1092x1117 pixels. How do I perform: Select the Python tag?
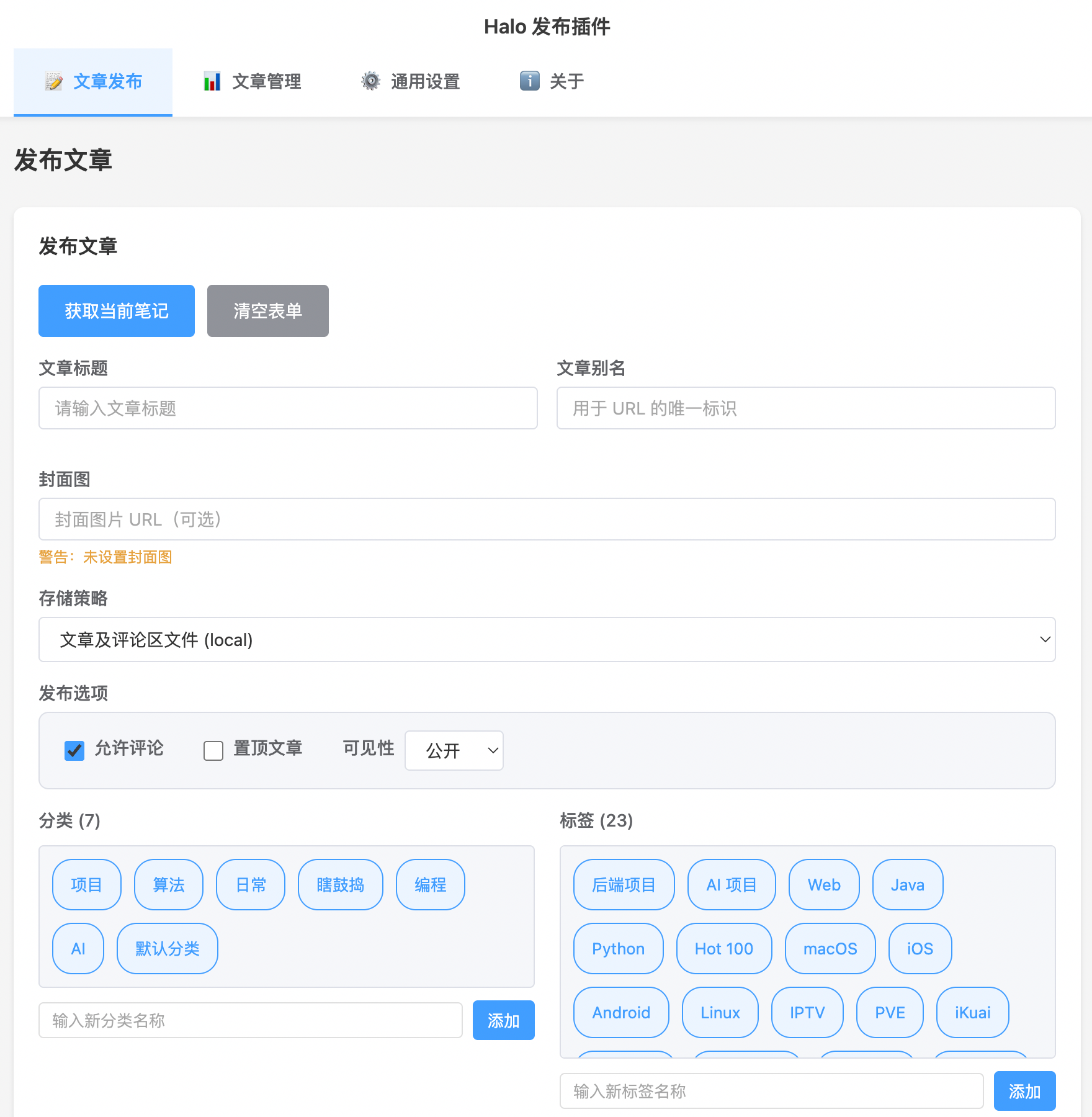(619, 949)
